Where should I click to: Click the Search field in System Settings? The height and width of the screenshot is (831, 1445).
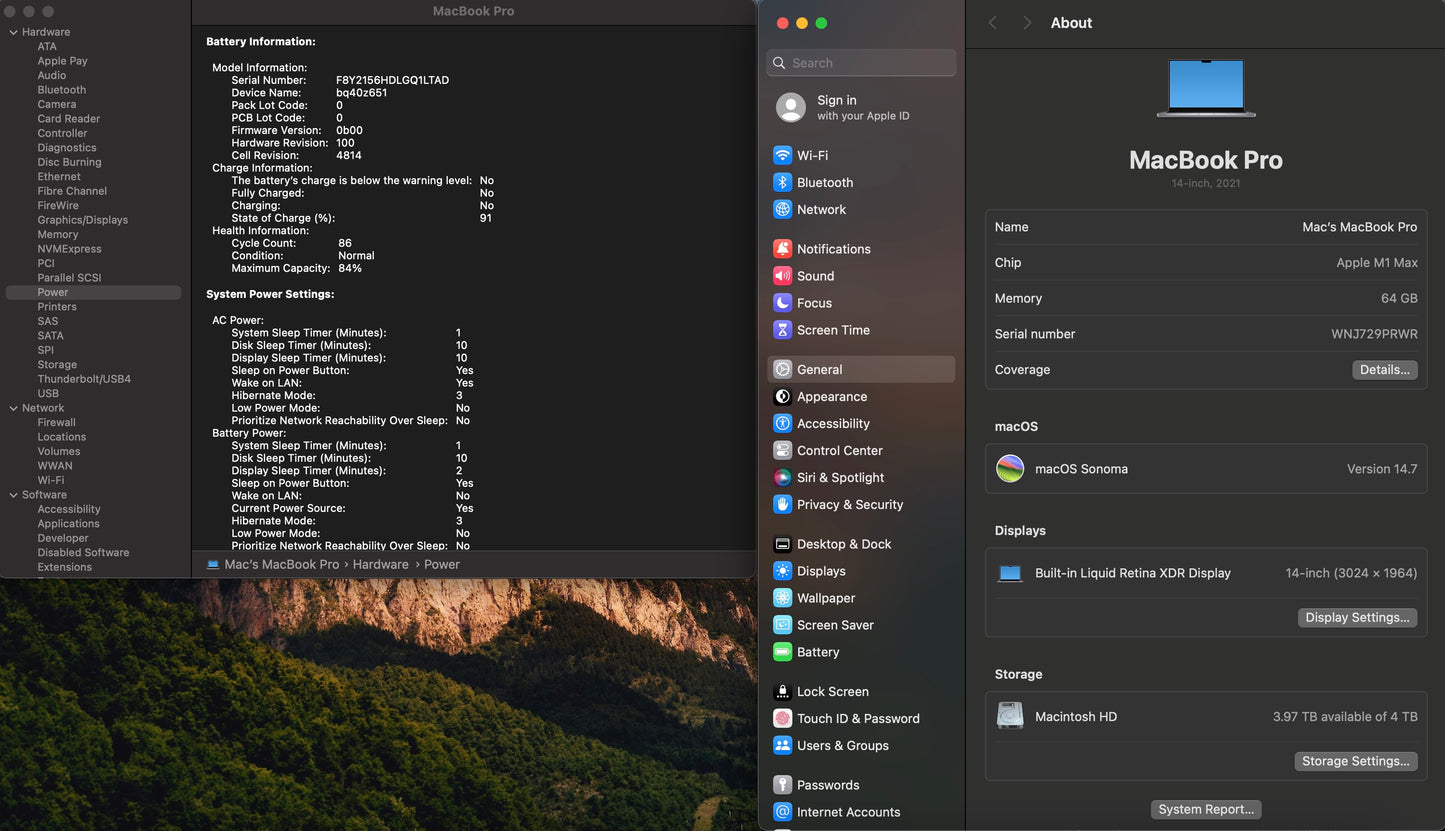pyautogui.click(x=870, y=63)
